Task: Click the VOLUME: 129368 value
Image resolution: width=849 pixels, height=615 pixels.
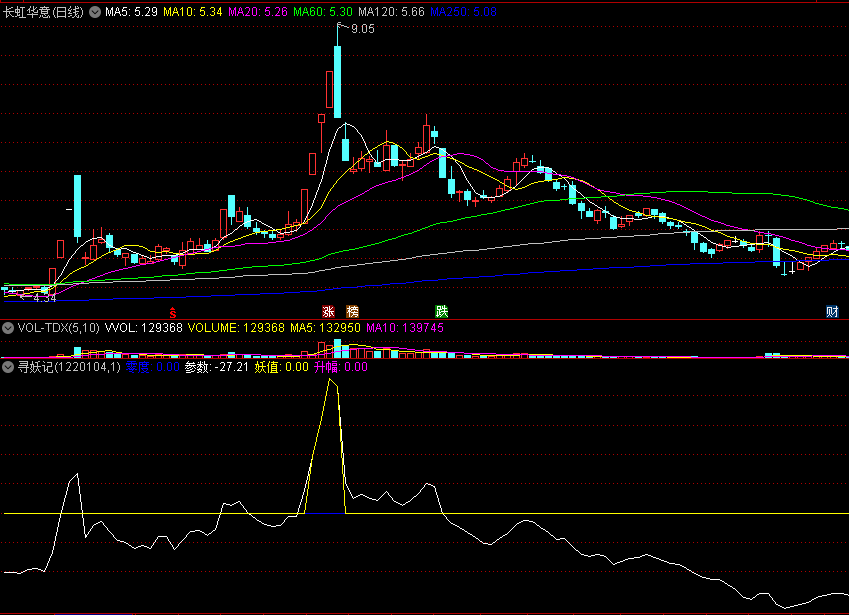Action: coord(236,328)
